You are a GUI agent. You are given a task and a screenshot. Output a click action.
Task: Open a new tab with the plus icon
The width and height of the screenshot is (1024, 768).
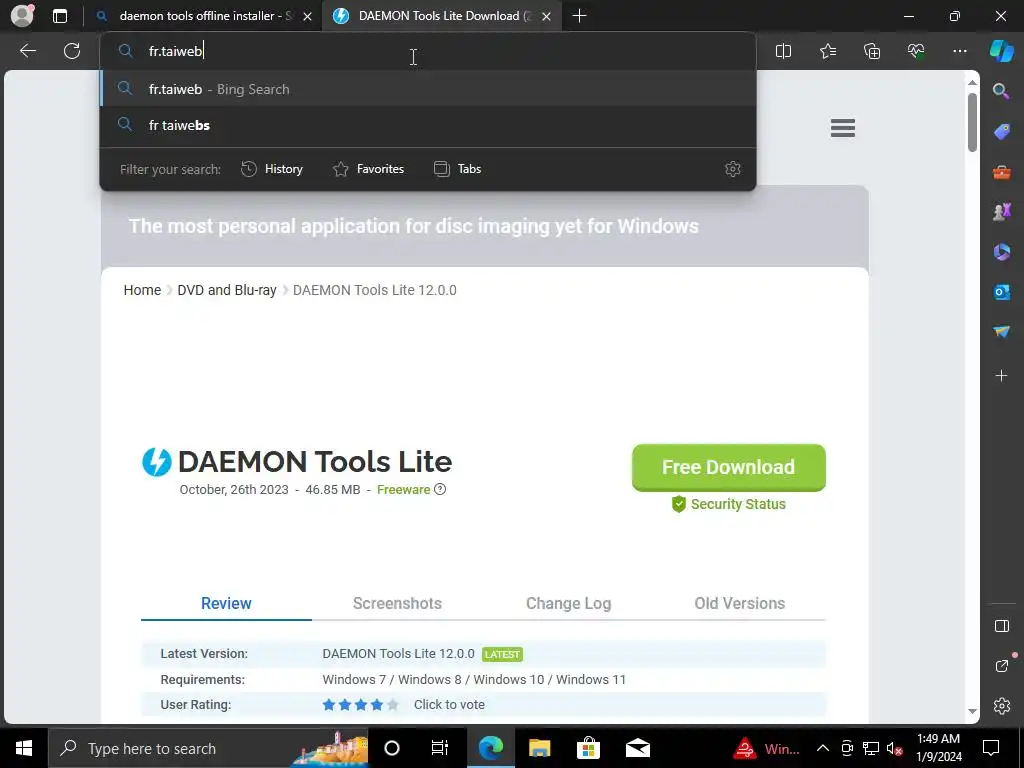(x=579, y=16)
